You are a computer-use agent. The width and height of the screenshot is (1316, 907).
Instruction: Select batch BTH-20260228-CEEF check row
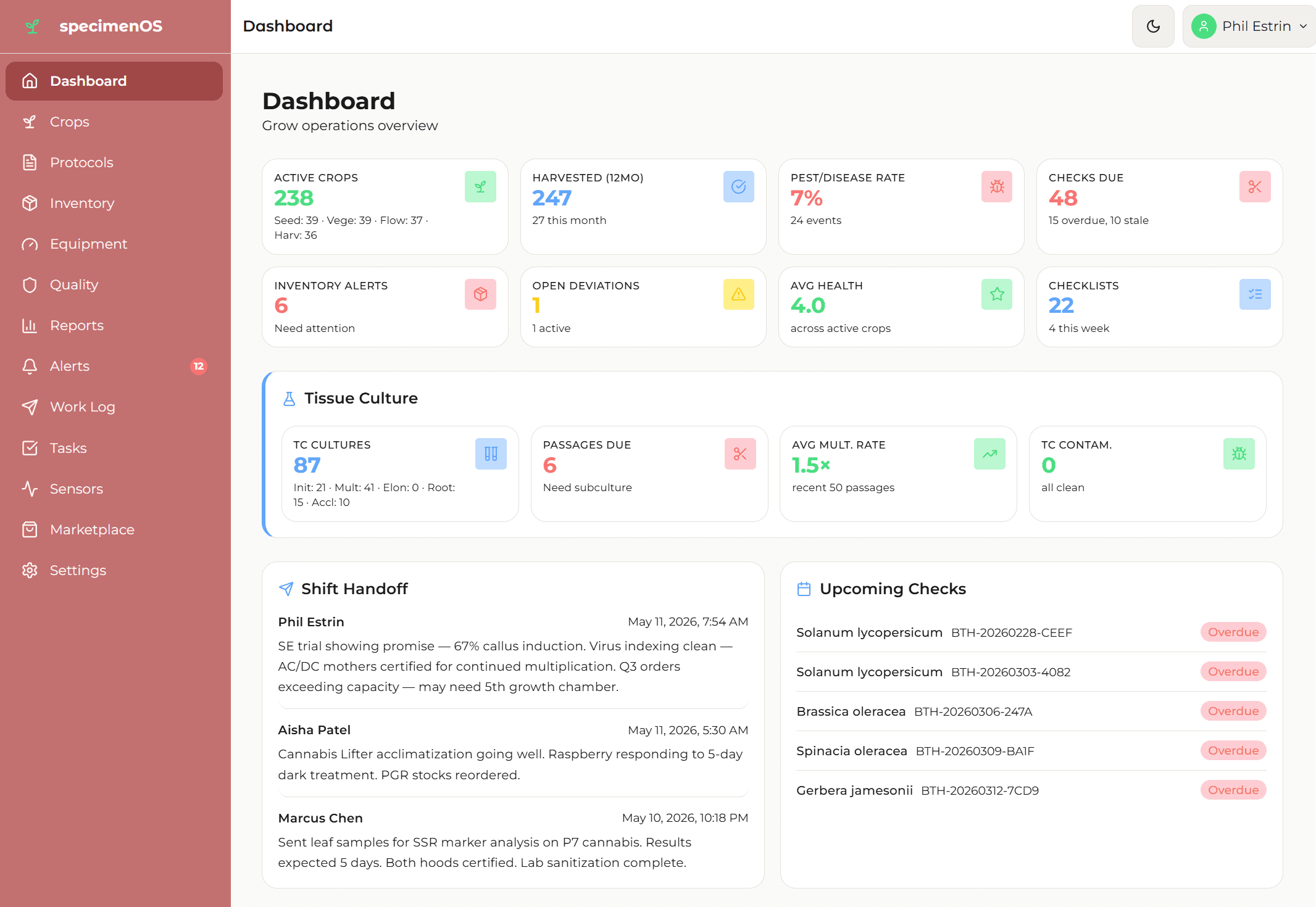[x=1031, y=632]
